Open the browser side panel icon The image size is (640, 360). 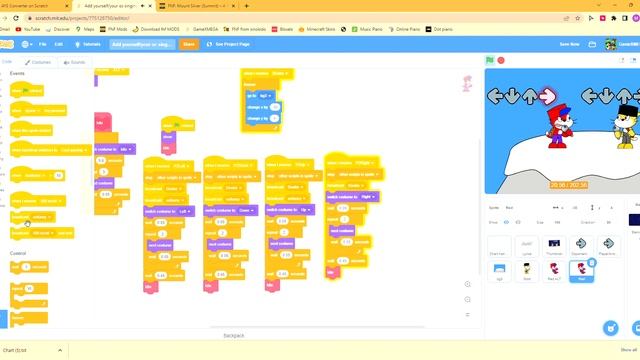click(624, 18)
